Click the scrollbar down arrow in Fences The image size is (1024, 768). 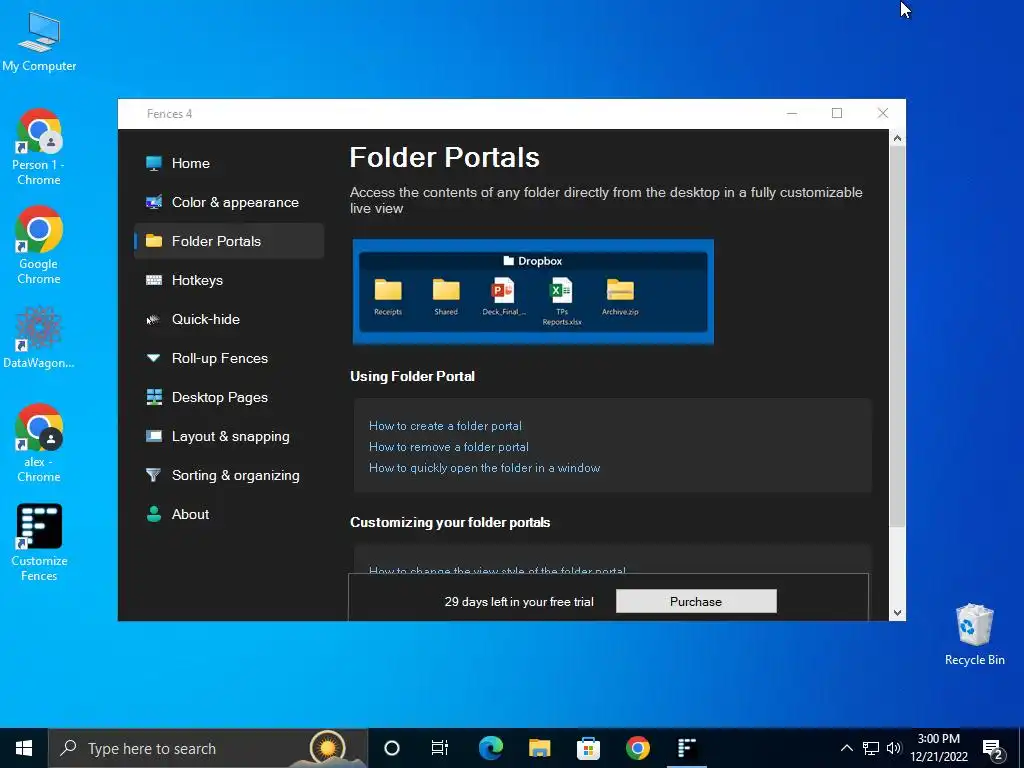pos(897,613)
